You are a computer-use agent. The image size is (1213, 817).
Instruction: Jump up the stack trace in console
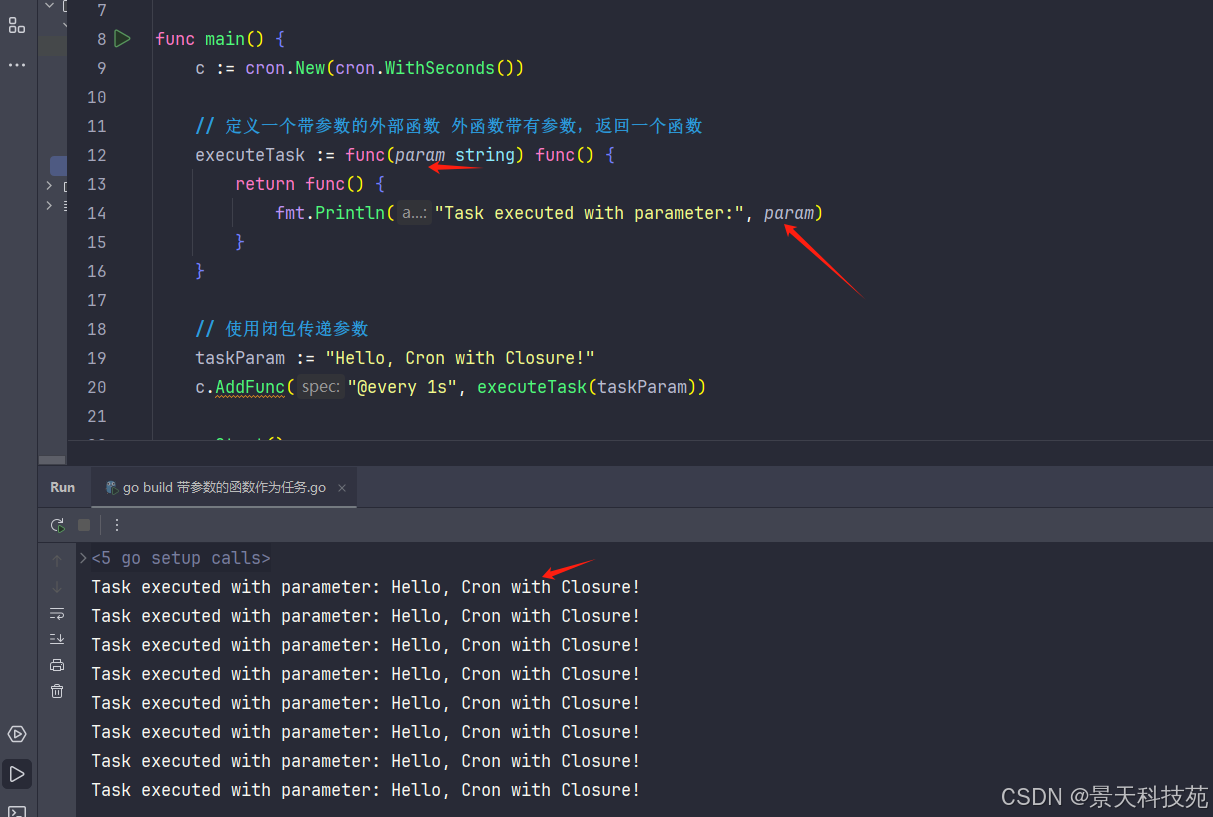click(x=57, y=561)
